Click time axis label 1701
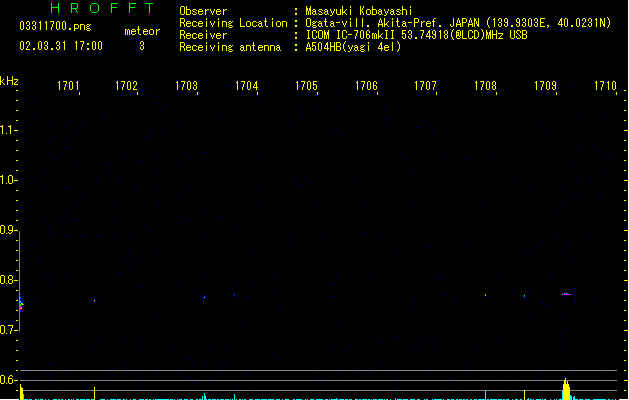629x400 pixels. pyautogui.click(x=68, y=86)
